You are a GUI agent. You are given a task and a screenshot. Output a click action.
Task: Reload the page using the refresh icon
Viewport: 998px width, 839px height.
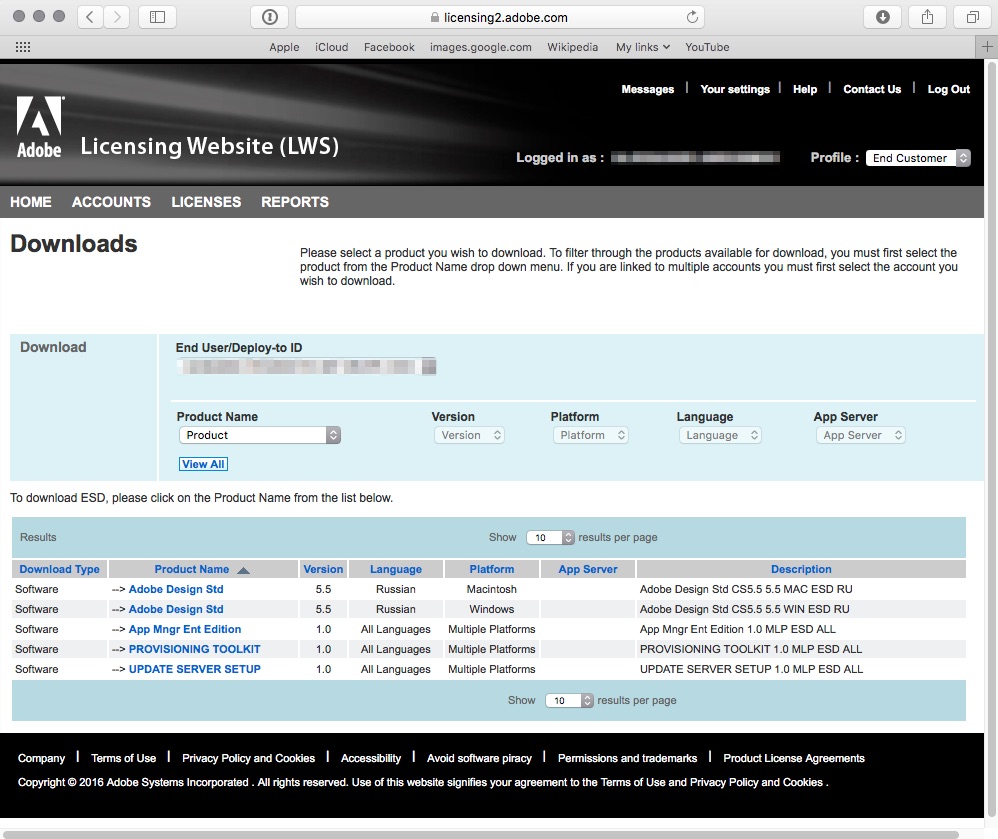pyautogui.click(x=692, y=17)
